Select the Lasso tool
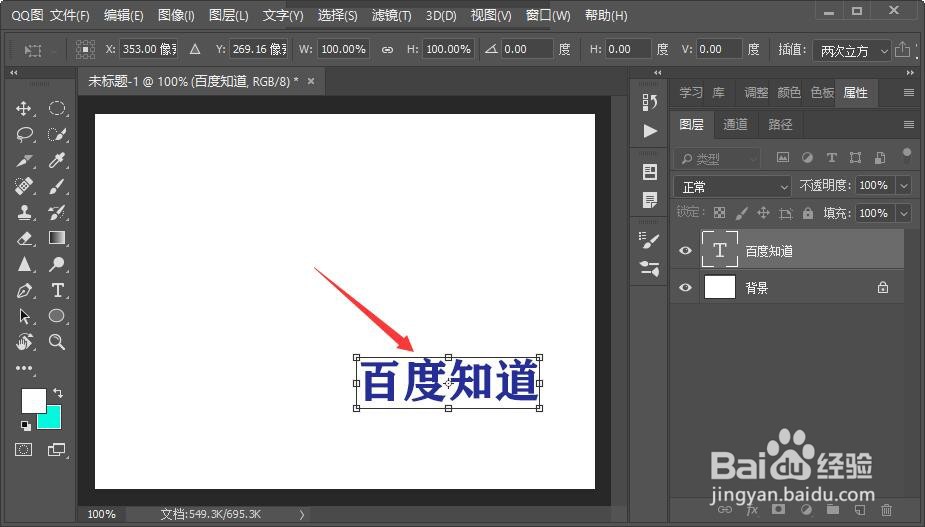Viewport: 925px width, 527px height. [24, 135]
